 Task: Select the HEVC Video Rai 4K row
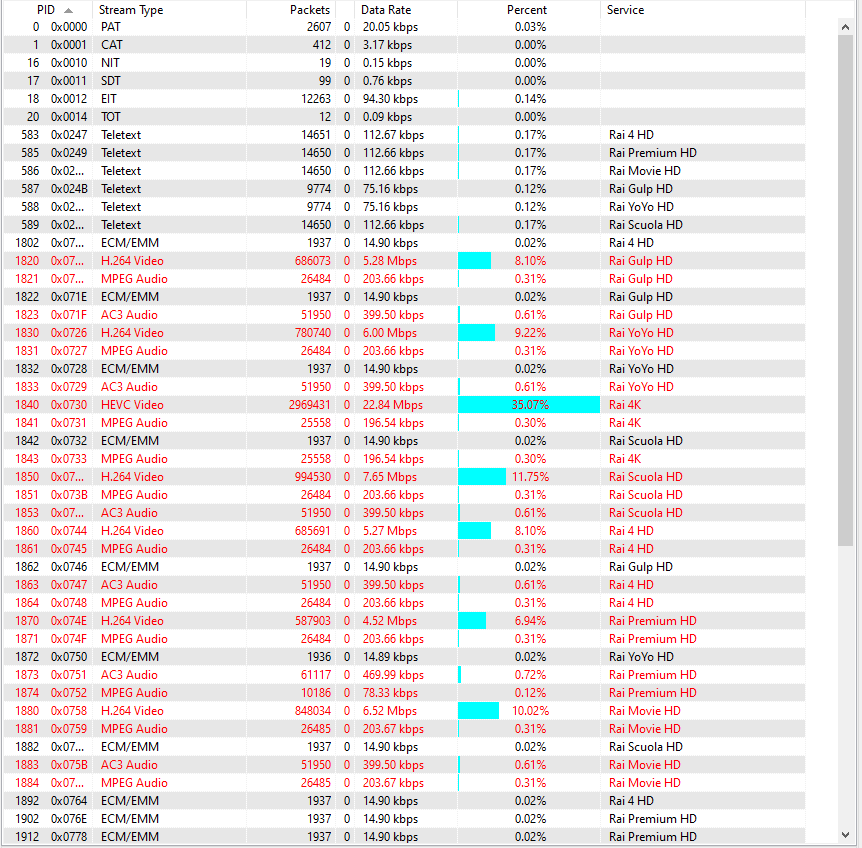tap(404, 405)
